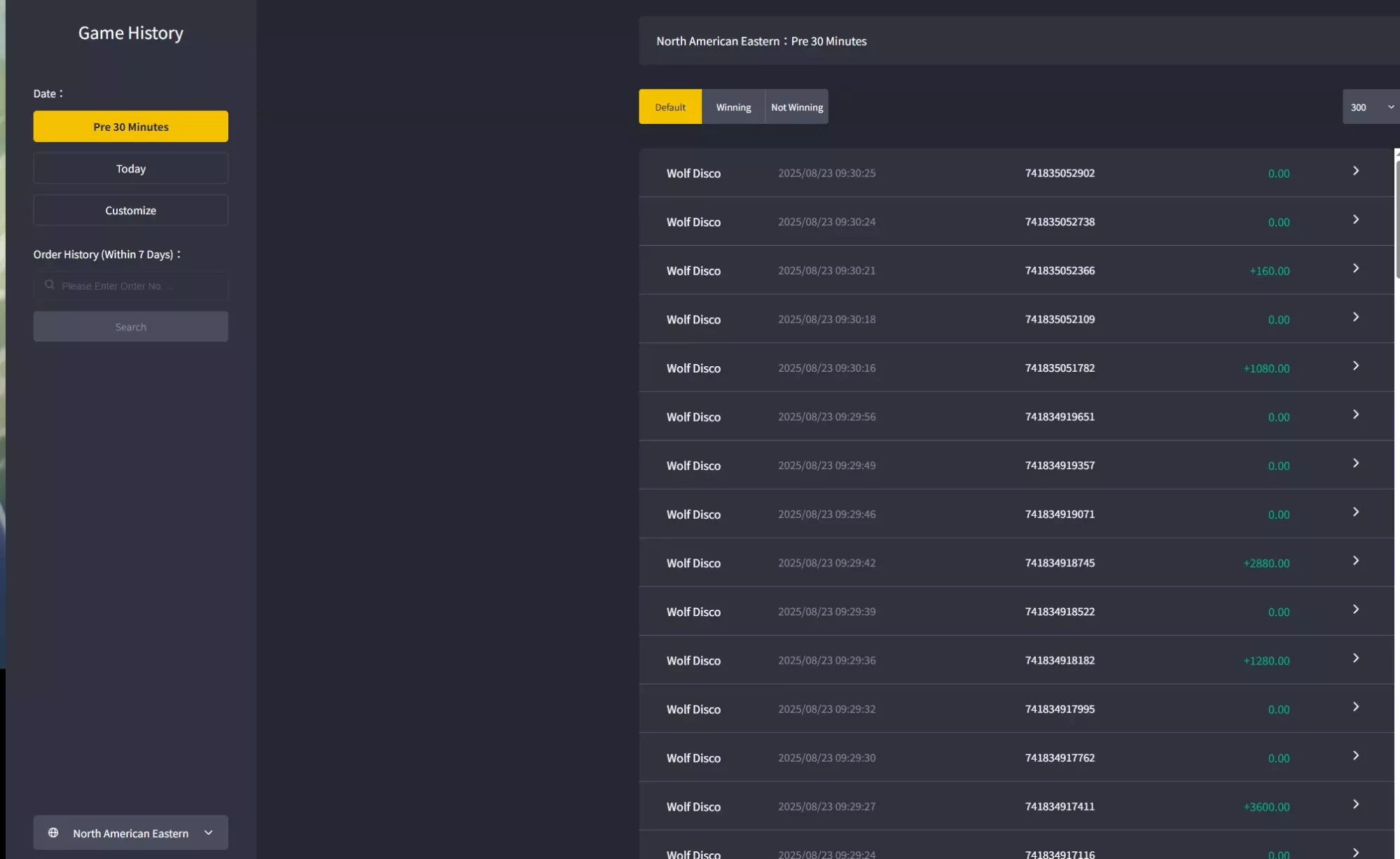Switch to the Winning tab

[733, 107]
